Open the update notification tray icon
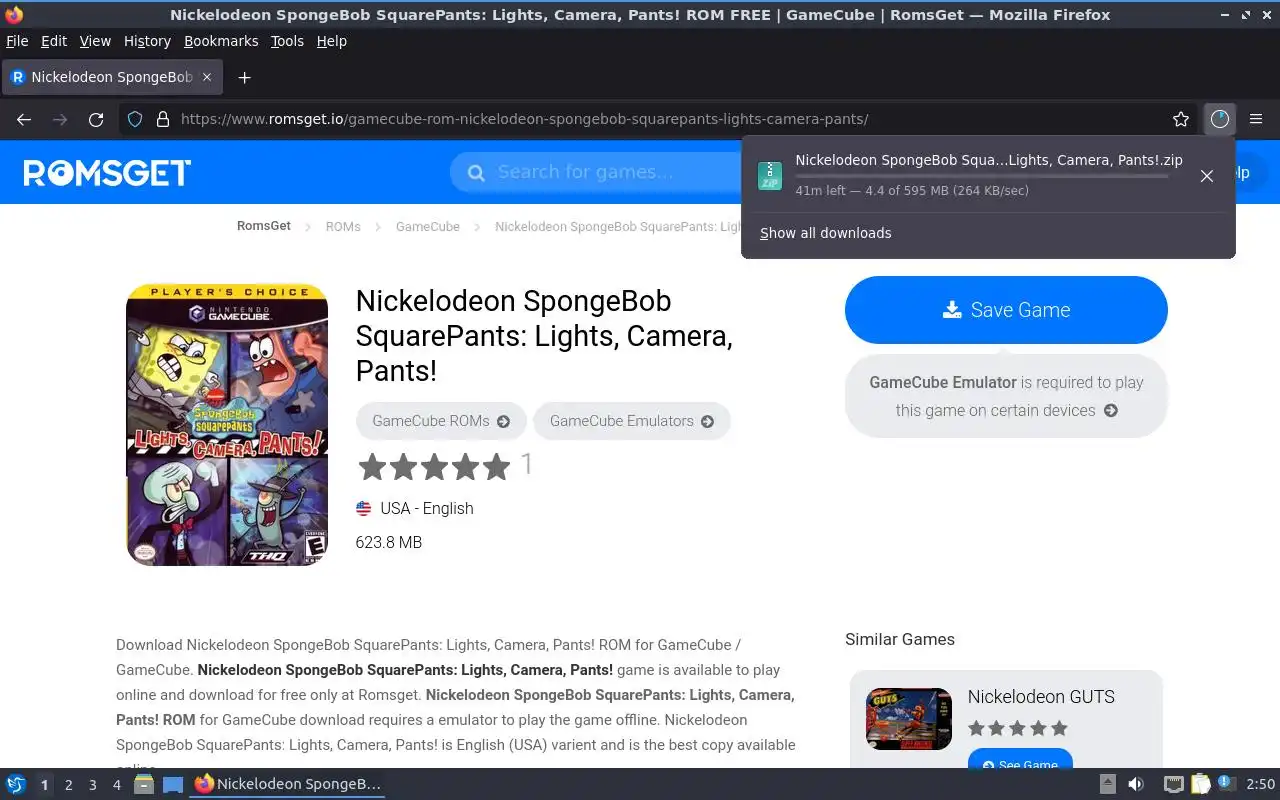Viewport: 1280px width, 800px height. pyautogui.click(x=1225, y=784)
